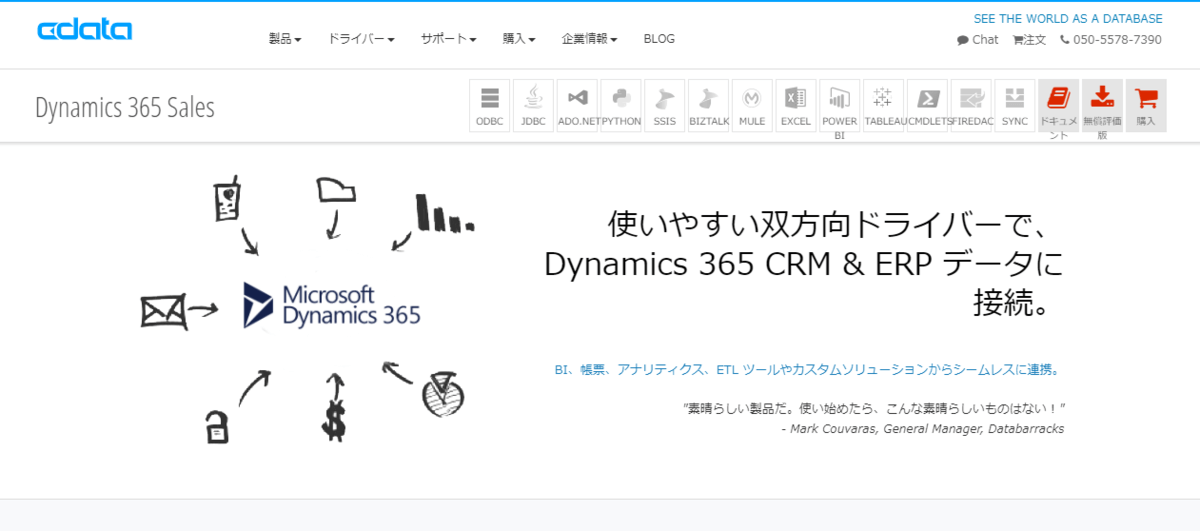
Task: Choose the Power BI connector icon
Action: coord(840,105)
